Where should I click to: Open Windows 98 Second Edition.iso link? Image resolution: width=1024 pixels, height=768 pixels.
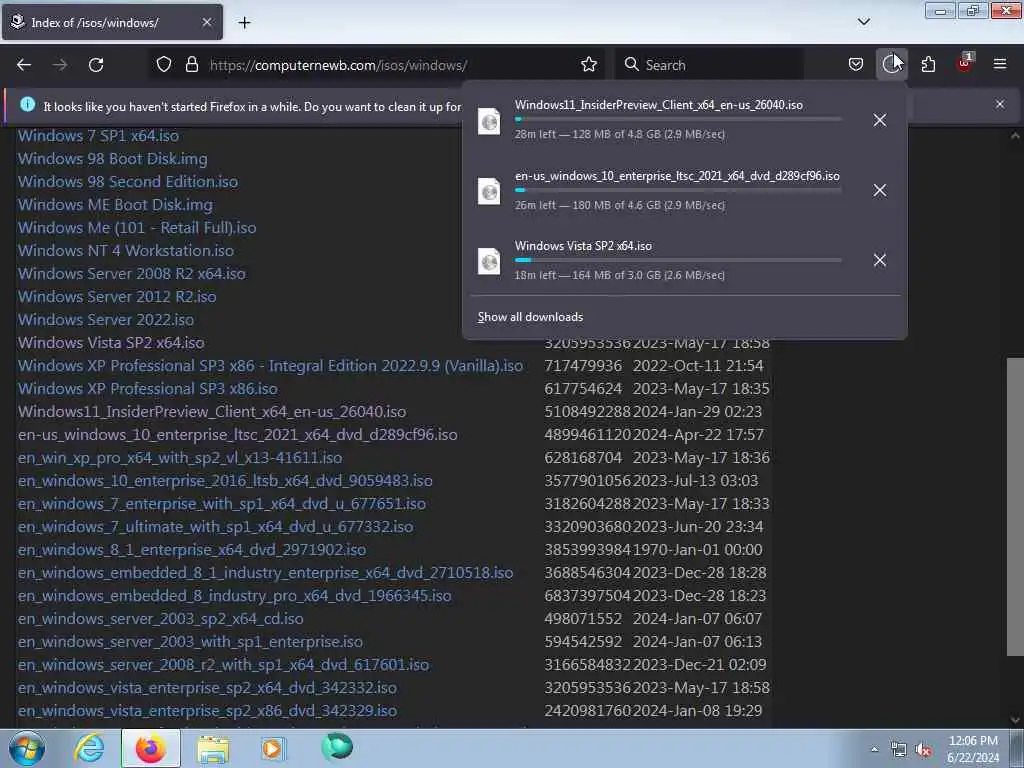point(127,182)
